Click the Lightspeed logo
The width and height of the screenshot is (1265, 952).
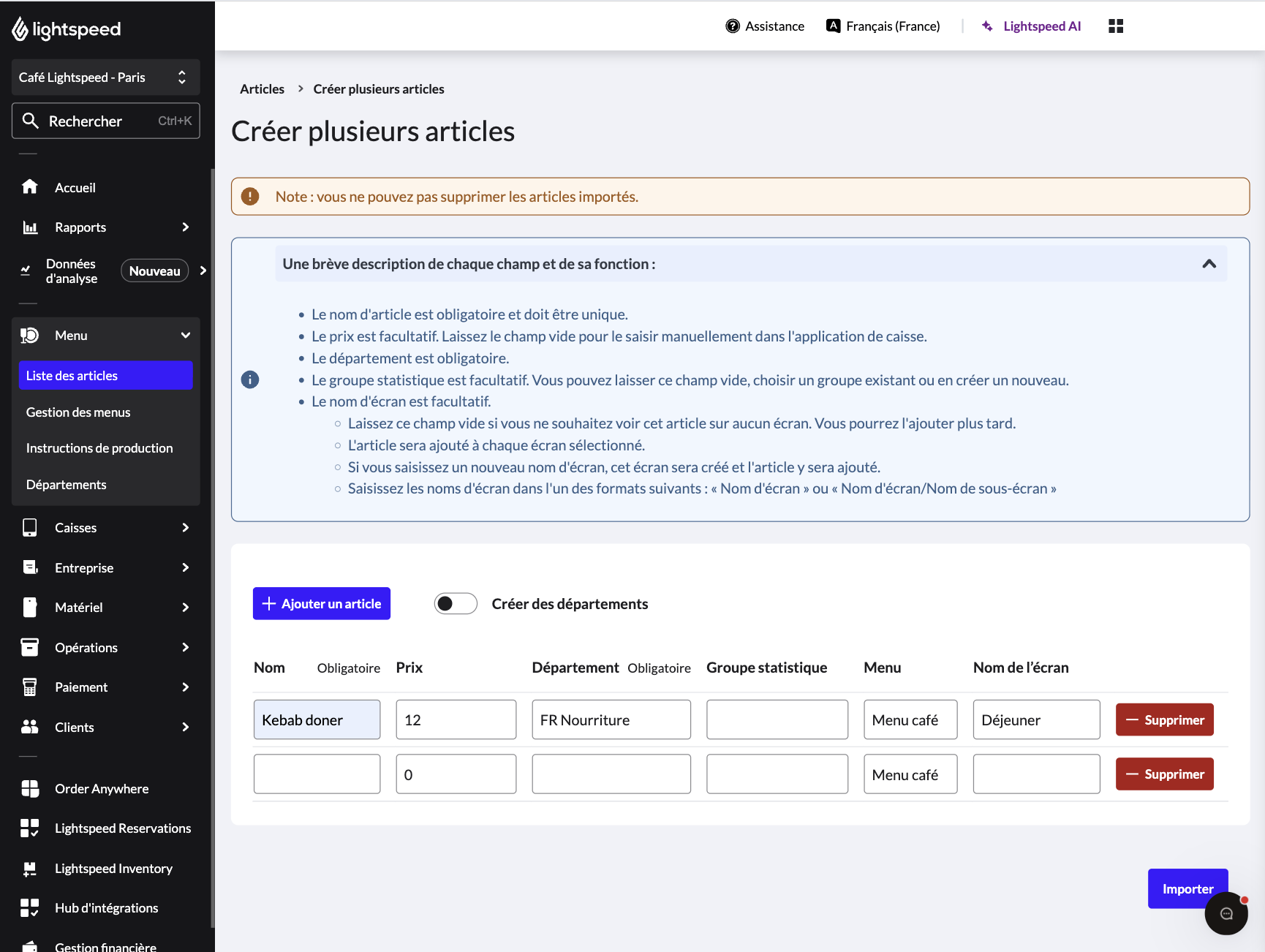click(x=66, y=29)
